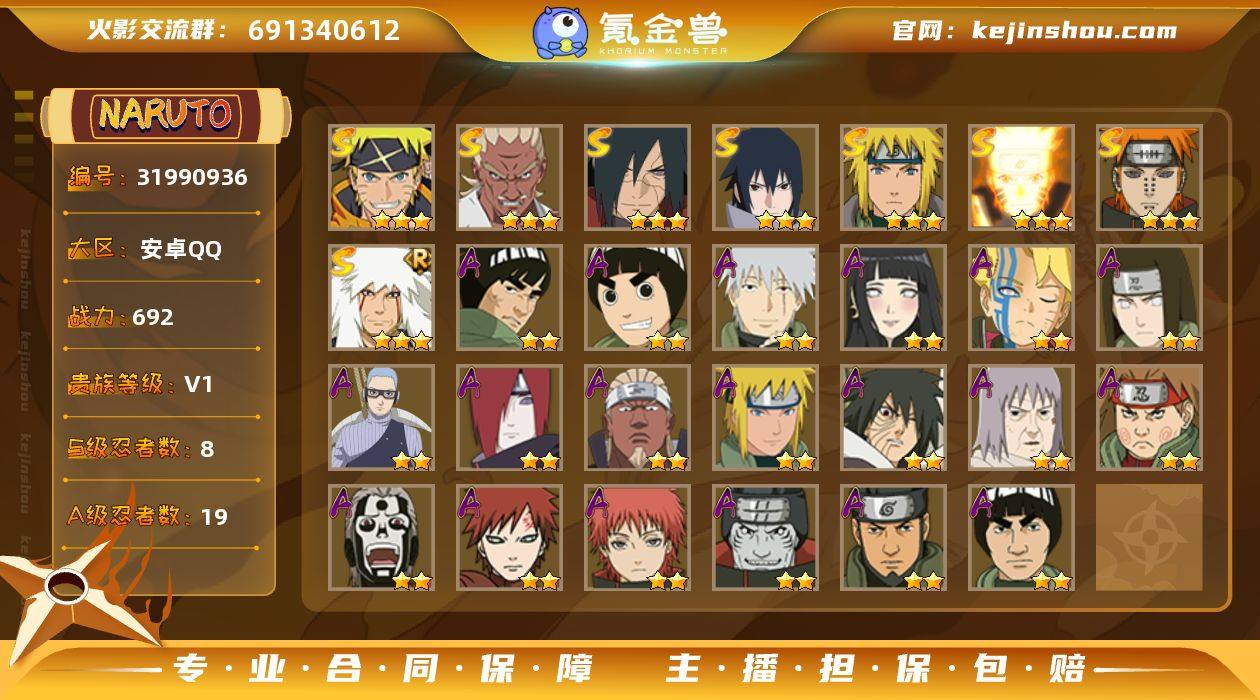Pick the blue-skinned Kisame portrait
The image size is (1260, 700).
tap(765, 538)
